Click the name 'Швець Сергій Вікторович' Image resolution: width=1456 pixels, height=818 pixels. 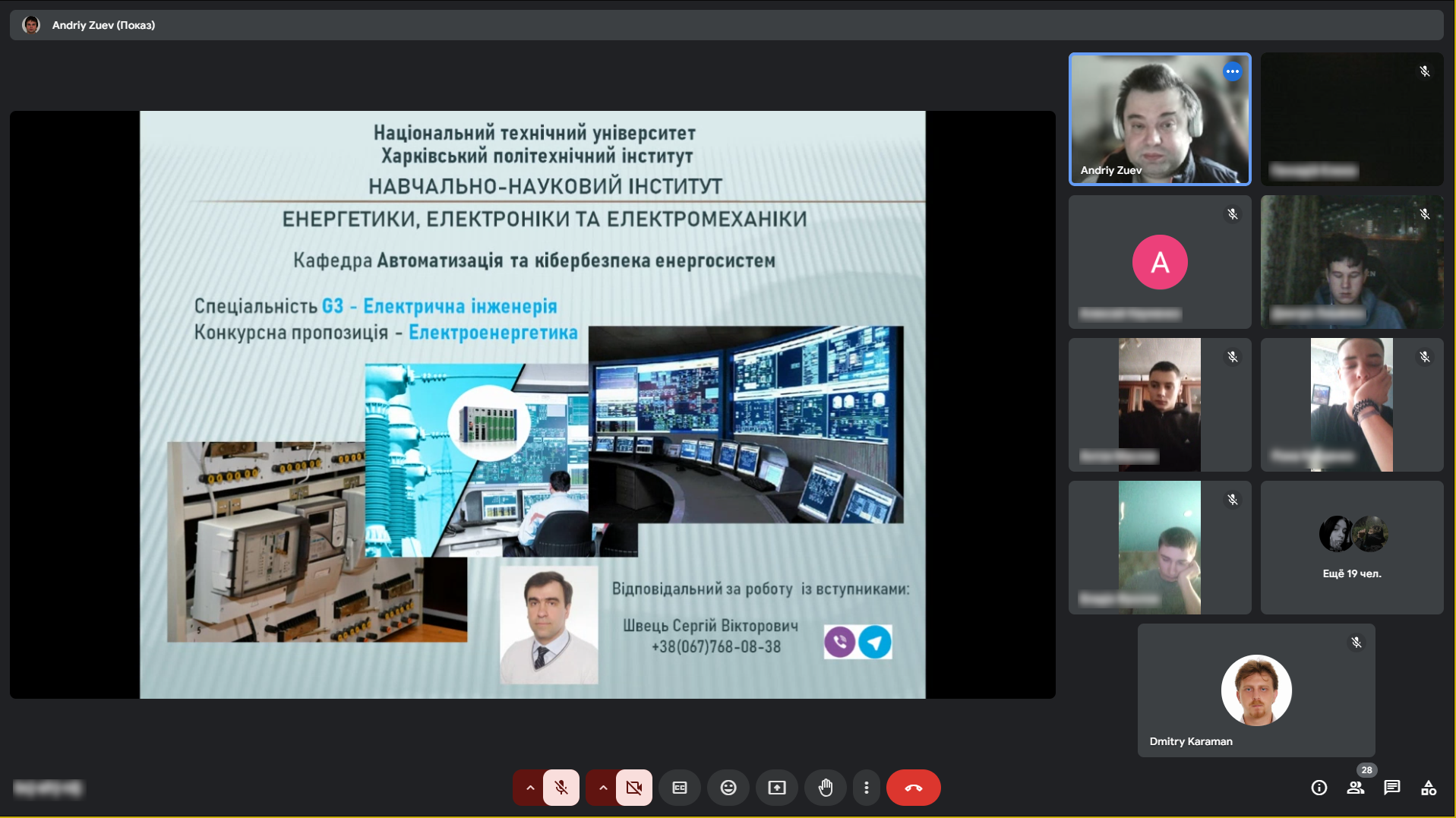(x=711, y=626)
